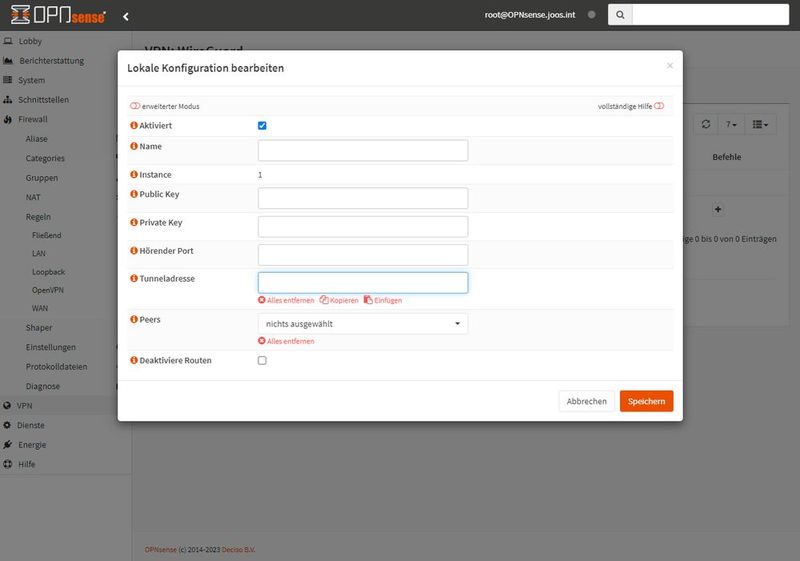Show help info for Deaktiviere Routen

[x=134, y=360]
